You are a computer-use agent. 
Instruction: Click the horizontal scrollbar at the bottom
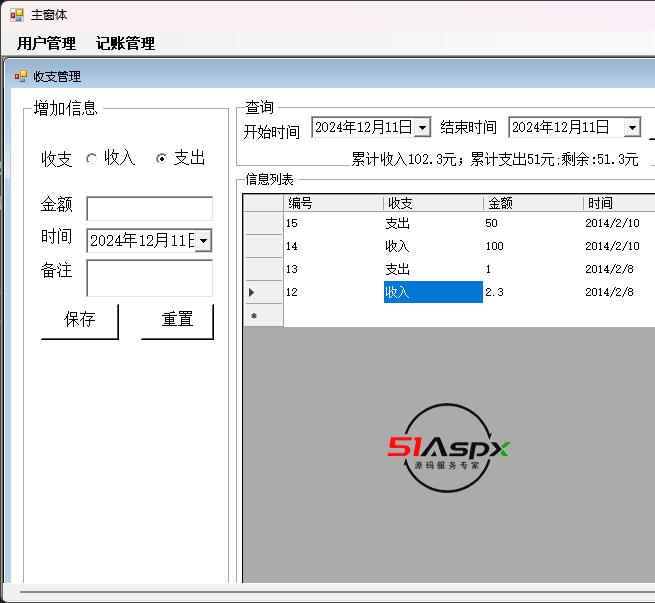330,594
